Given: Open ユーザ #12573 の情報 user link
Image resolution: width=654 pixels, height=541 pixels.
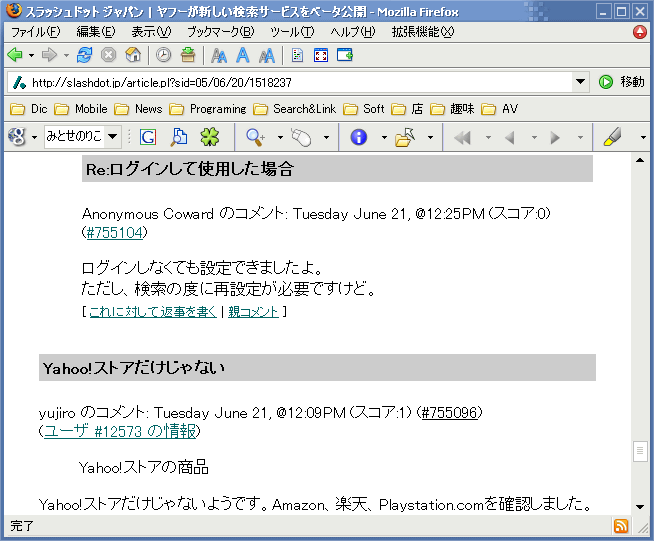Looking at the screenshot, I should point(120,431).
